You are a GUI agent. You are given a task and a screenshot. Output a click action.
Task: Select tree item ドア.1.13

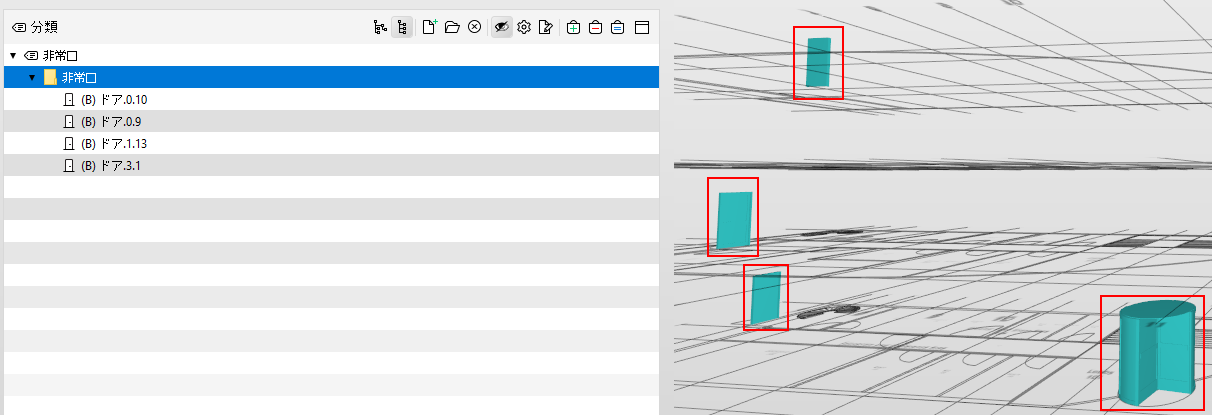(x=330, y=143)
